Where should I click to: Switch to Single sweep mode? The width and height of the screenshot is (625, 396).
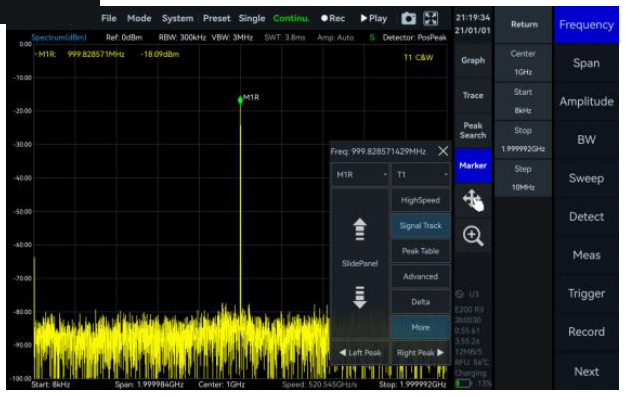tap(252, 18)
